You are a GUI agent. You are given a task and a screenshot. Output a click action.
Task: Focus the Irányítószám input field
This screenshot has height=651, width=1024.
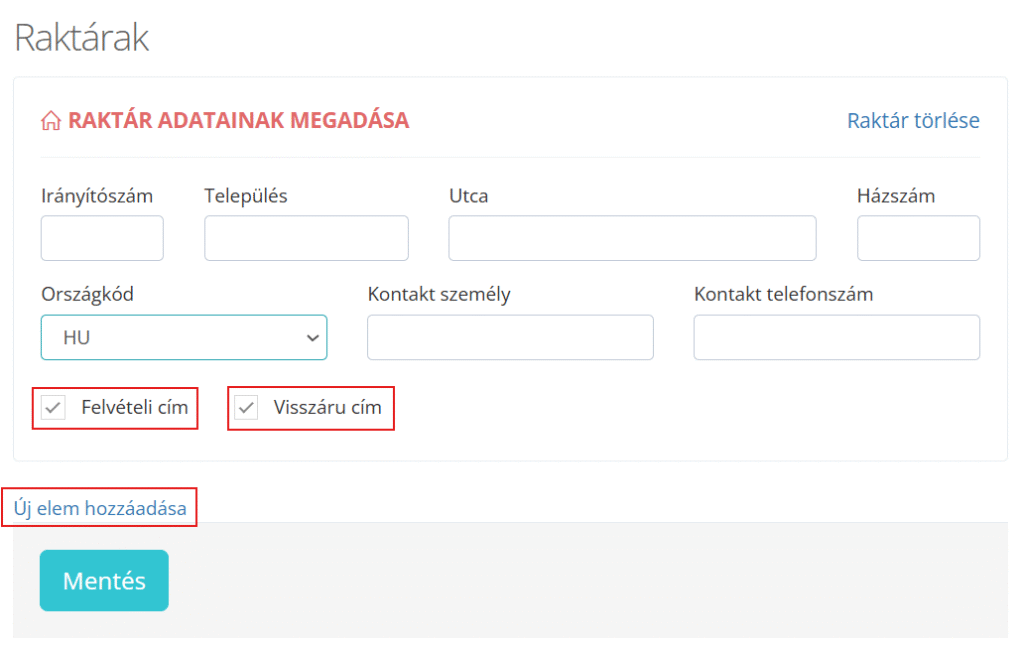coord(102,238)
